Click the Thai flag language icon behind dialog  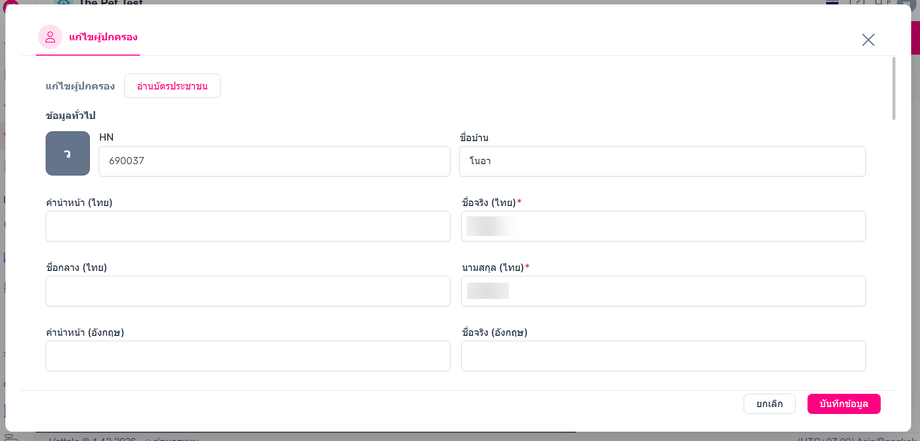[832, 2]
